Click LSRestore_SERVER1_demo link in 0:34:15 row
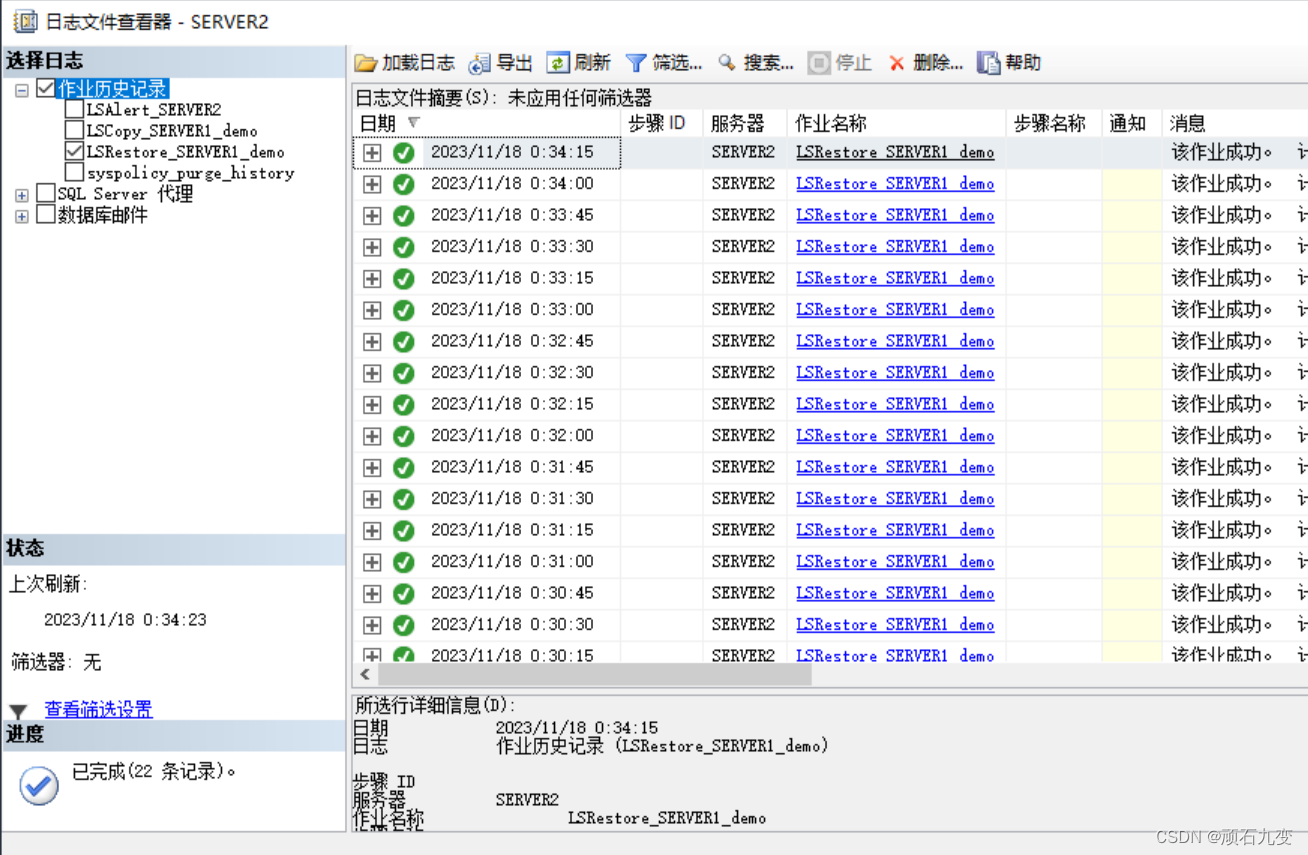 click(895, 153)
